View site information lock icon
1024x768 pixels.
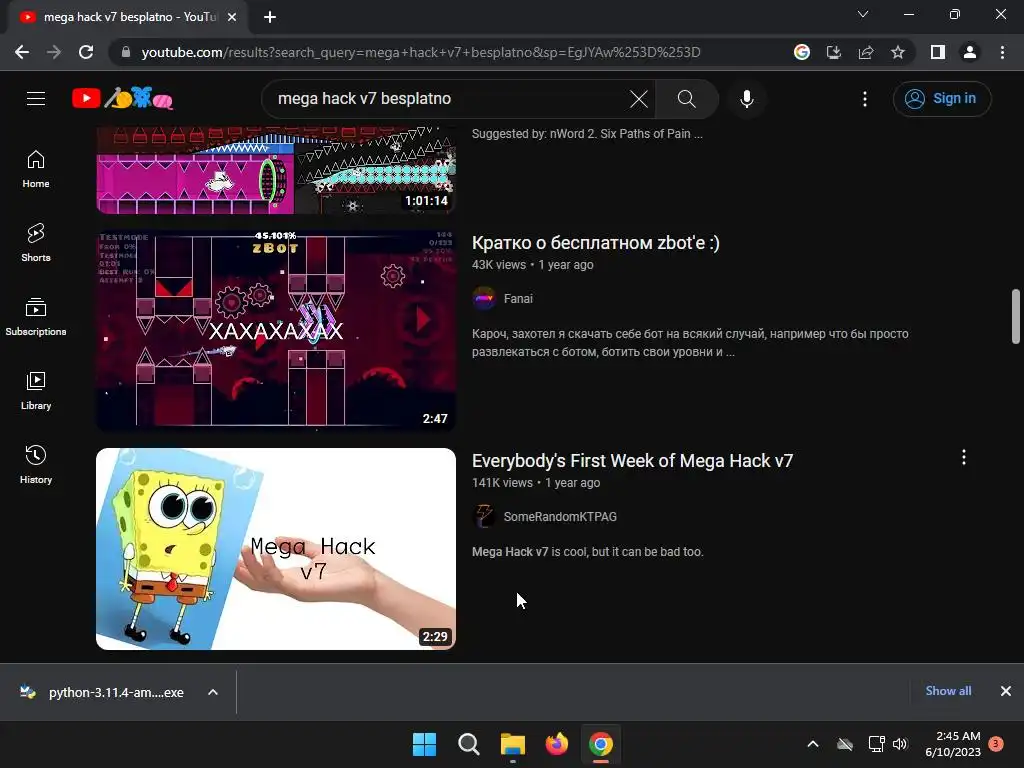coord(126,52)
